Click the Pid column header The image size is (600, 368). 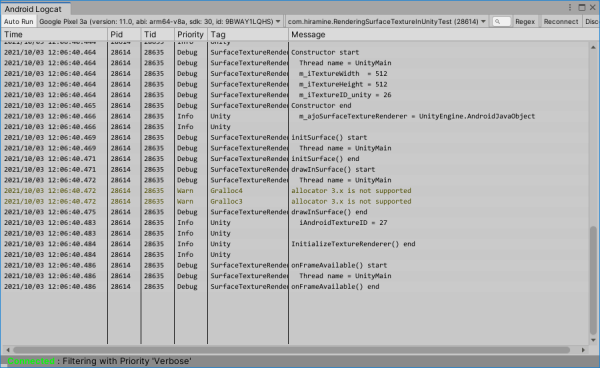(x=124, y=34)
